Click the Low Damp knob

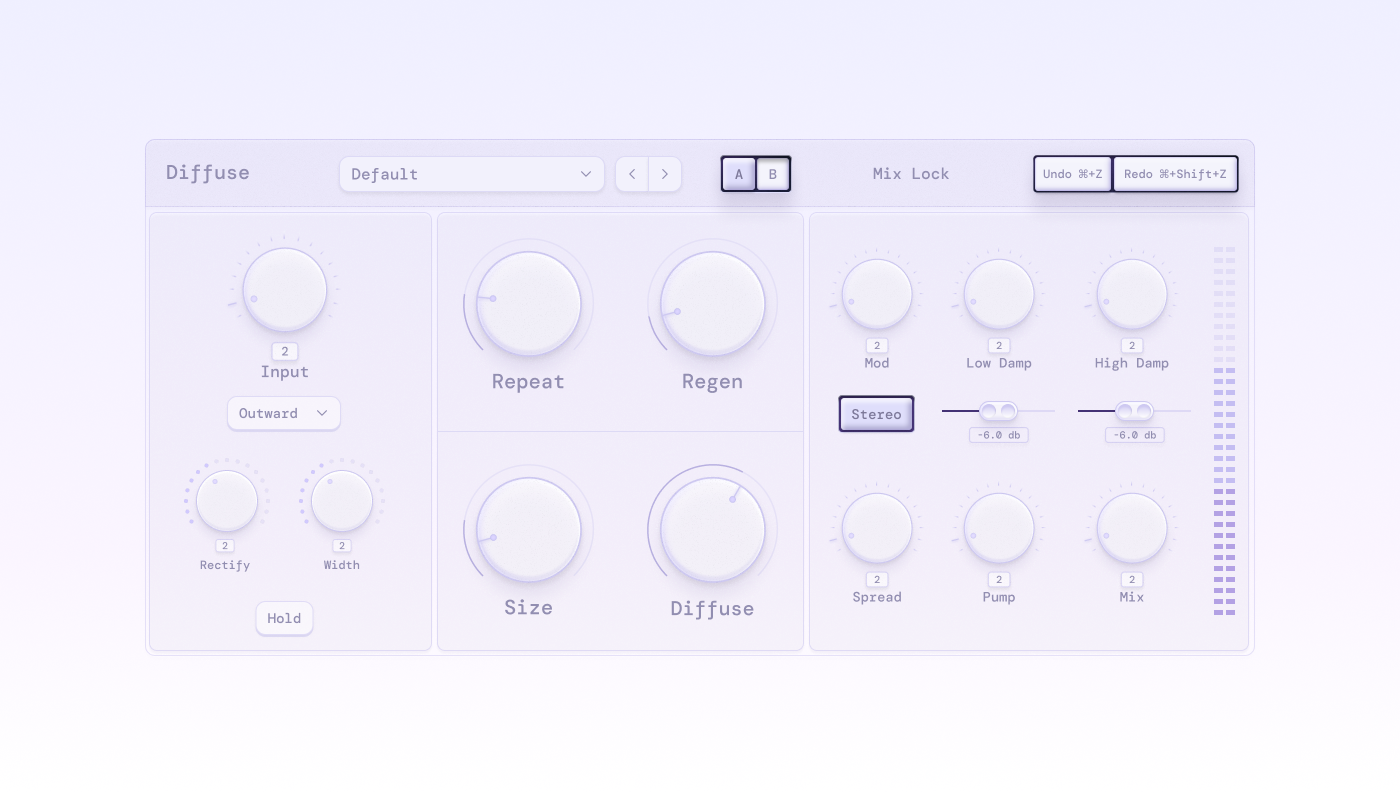pyautogui.click(x=999, y=295)
